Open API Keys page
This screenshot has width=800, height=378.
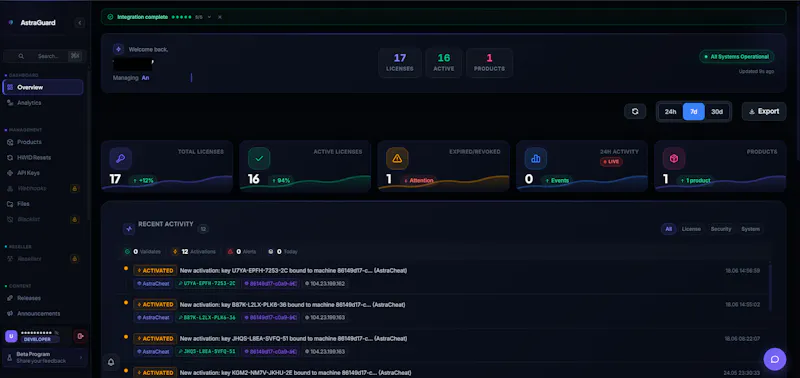pos(43,173)
